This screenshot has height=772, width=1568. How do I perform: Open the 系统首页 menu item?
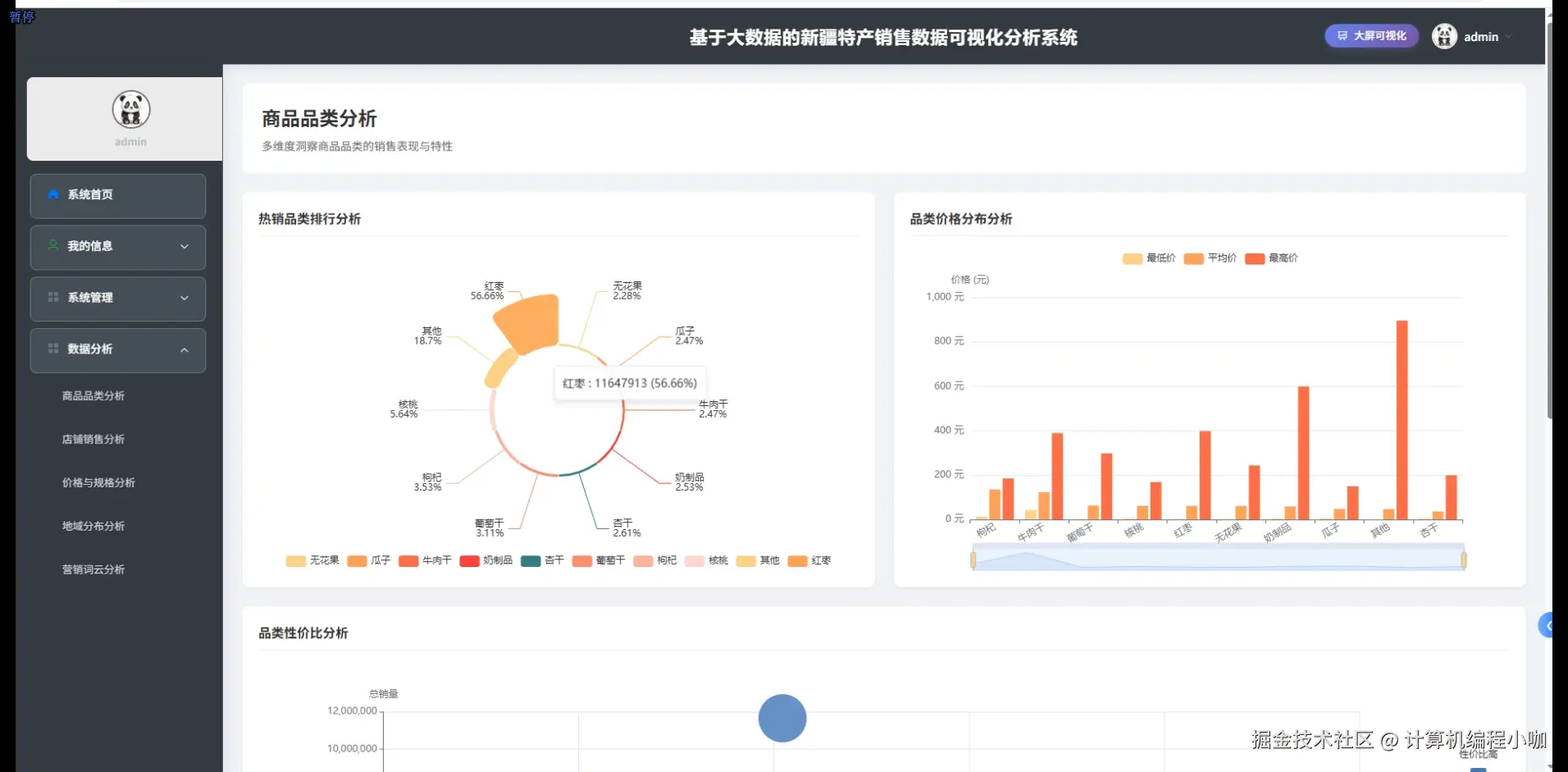coord(118,195)
